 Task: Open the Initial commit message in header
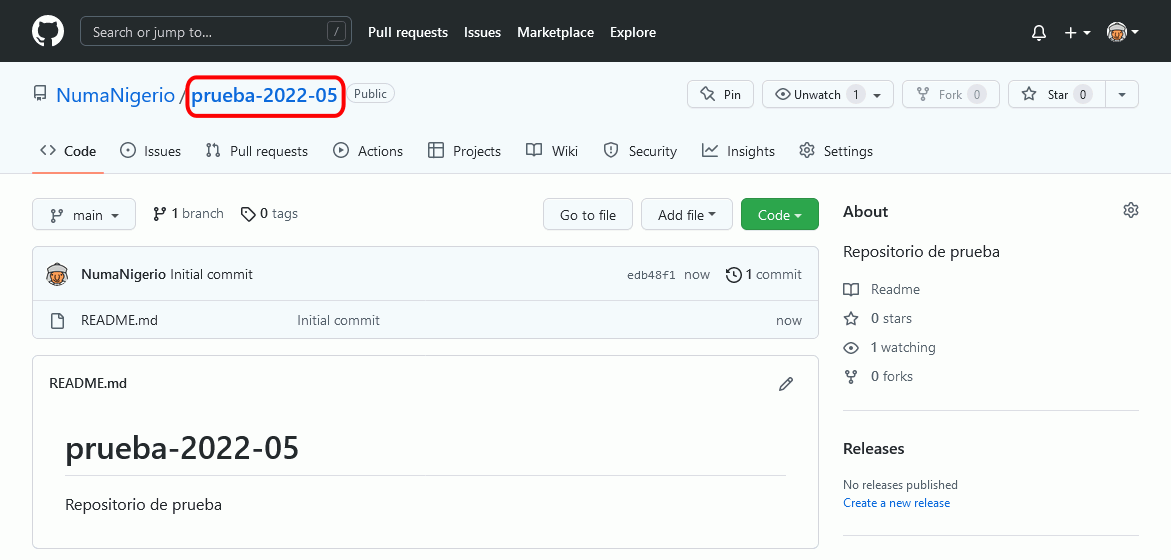pos(211,274)
